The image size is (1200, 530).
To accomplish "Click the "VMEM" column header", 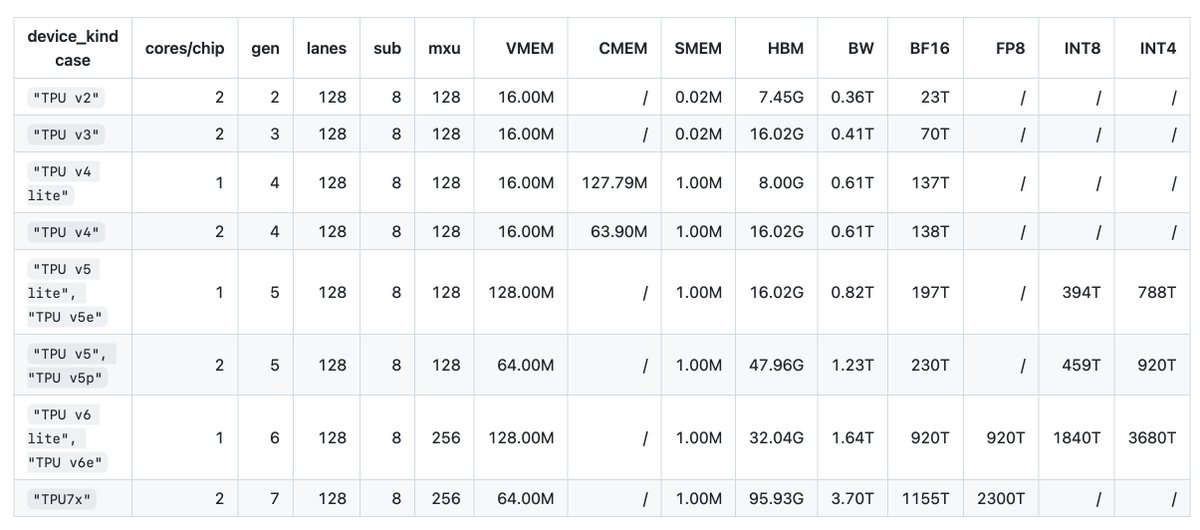I will coord(532,47).
